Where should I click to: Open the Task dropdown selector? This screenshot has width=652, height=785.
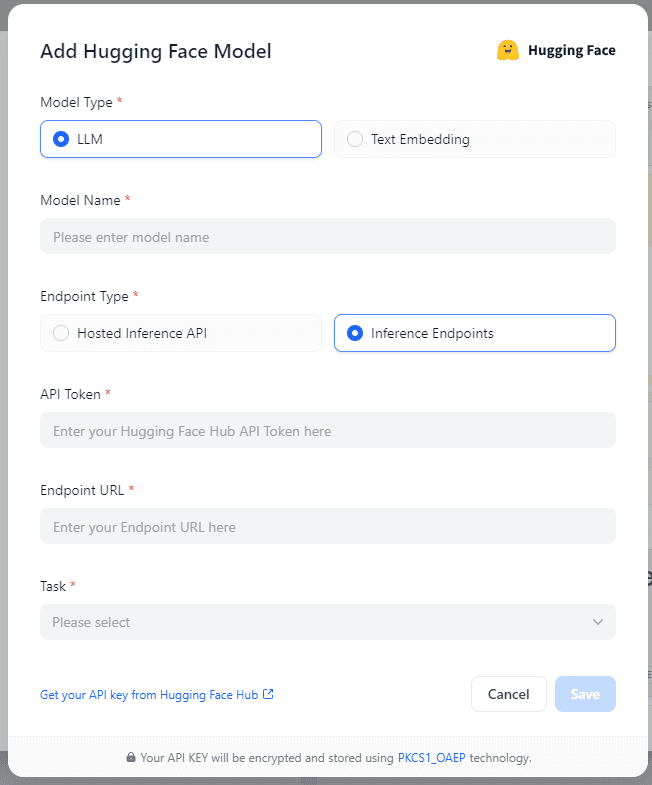[327, 622]
